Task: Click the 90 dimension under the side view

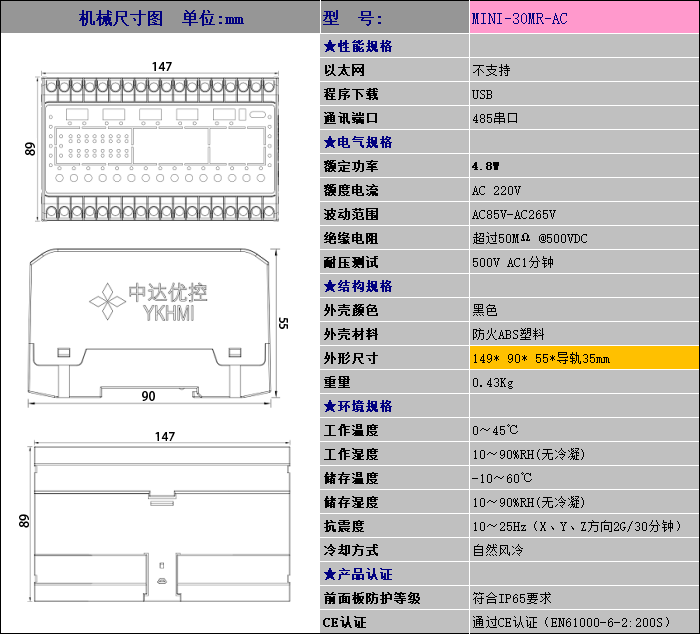Action: pos(148,396)
